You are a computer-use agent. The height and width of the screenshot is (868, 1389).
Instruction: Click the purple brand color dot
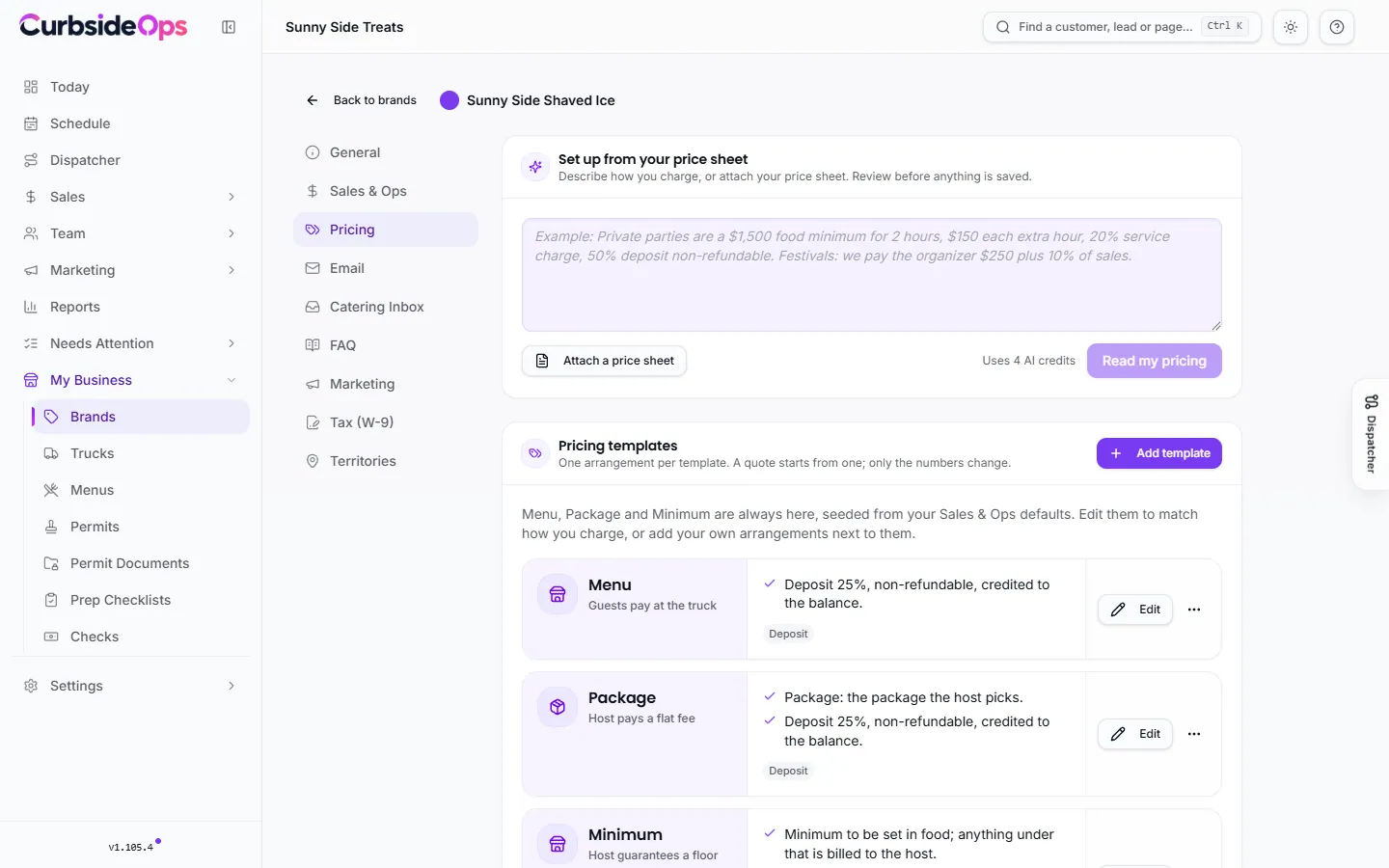pos(449,100)
